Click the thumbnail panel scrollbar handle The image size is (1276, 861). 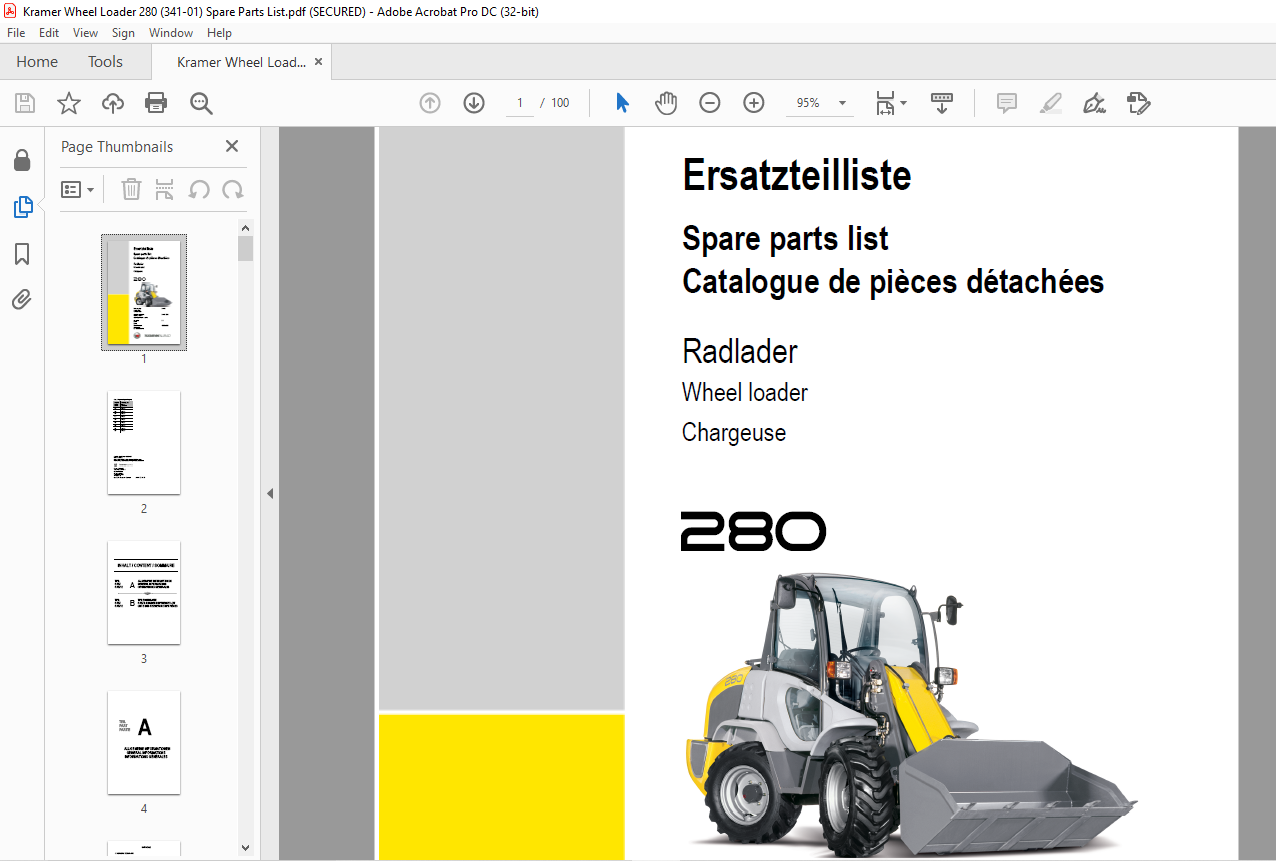coord(246,248)
